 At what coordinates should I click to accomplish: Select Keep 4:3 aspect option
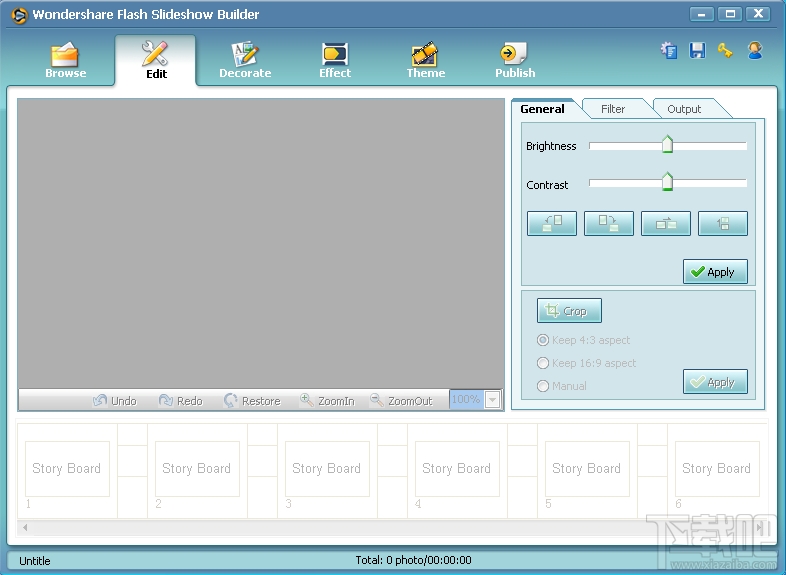click(583, 340)
